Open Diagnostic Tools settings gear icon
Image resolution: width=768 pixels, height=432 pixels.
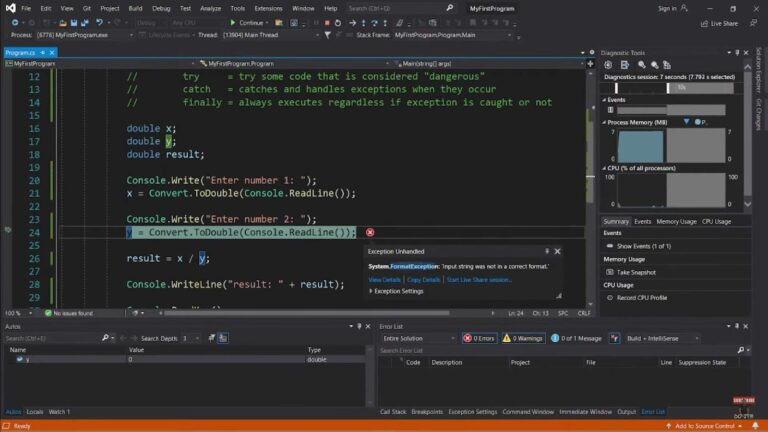pos(608,65)
